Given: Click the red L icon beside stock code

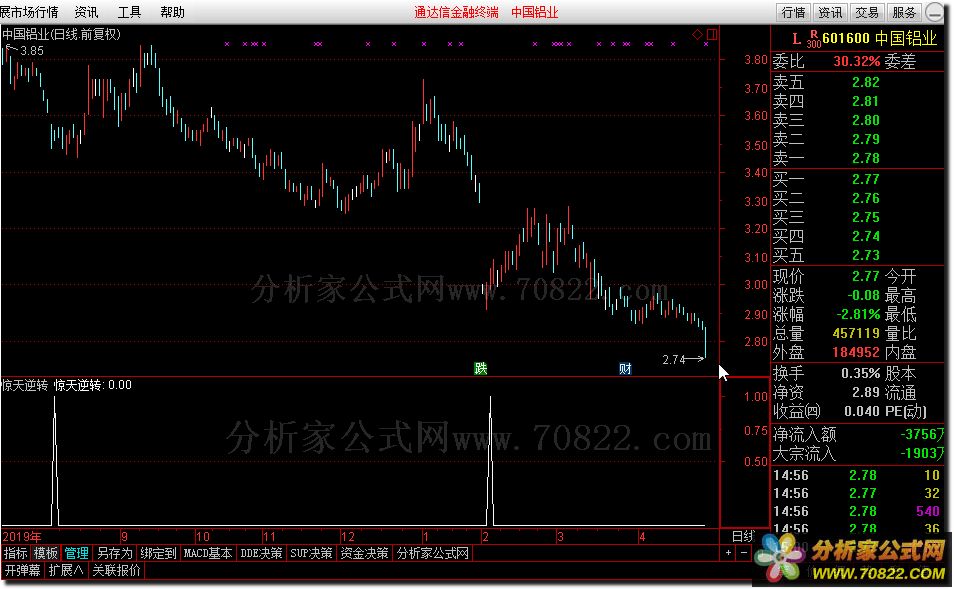Looking at the screenshot, I should click(796, 39).
